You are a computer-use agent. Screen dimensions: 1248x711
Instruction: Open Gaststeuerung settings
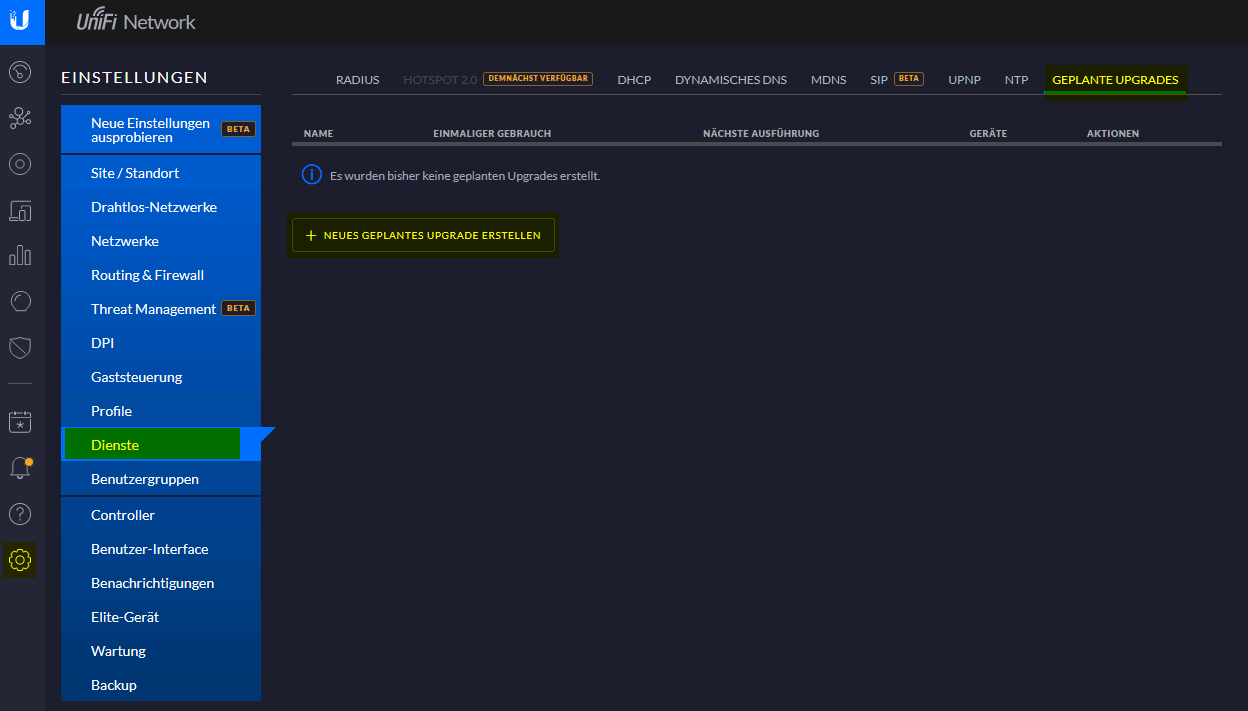point(161,377)
